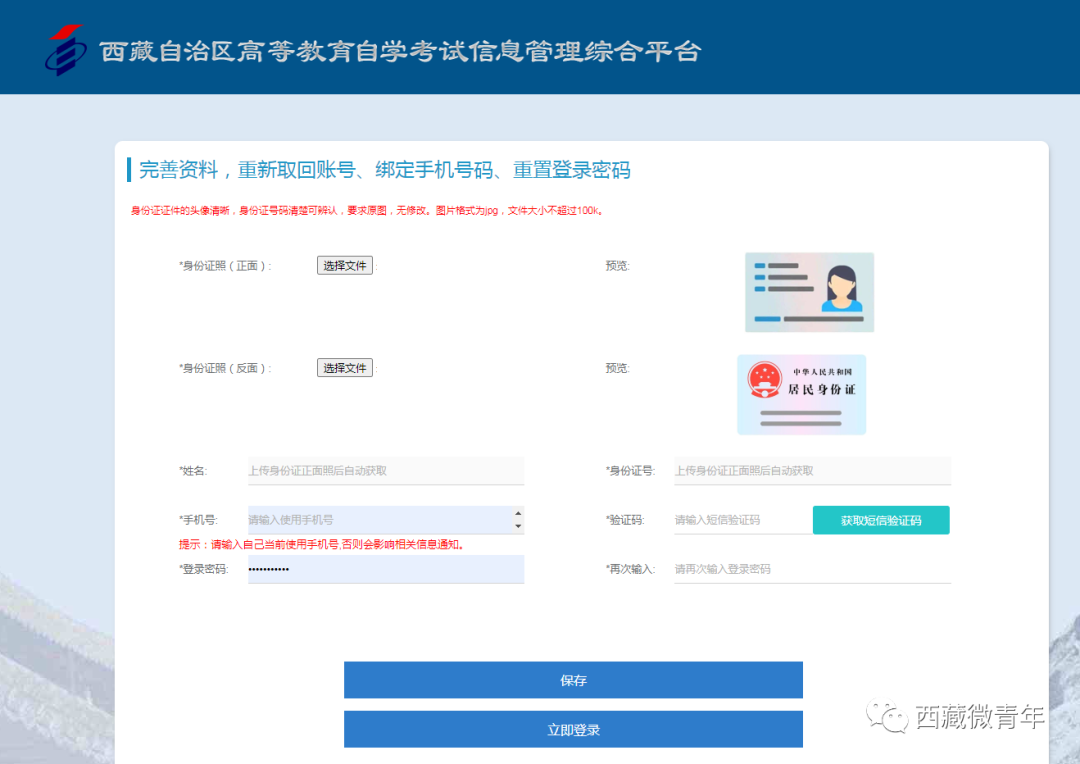Choose file for ID photo front side
This screenshot has width=1080, height=764.
coord(344,266)
